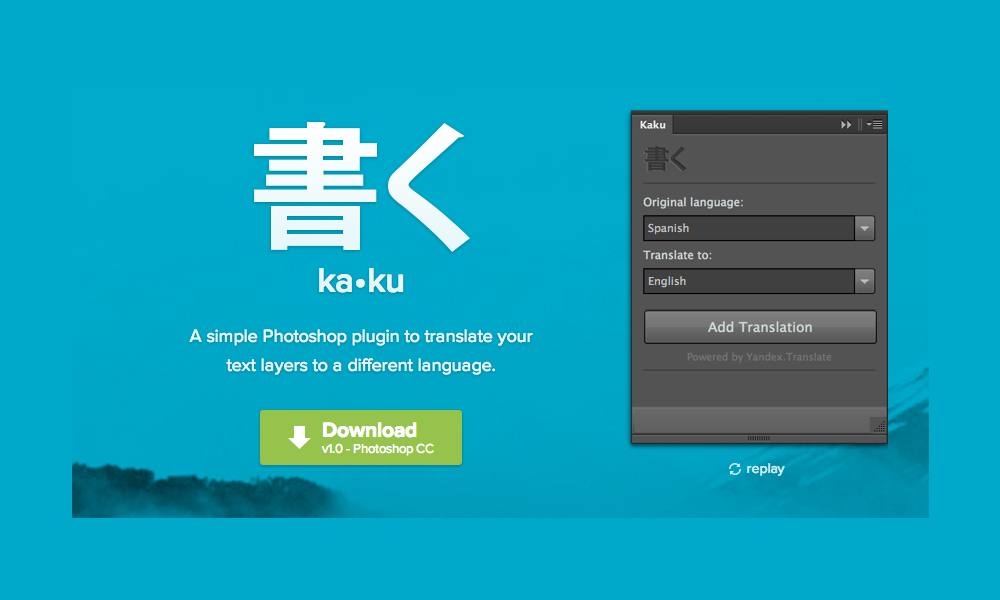Viewport: 1000px width, 600px height.
Task: Click the Powered by Yandex.Translate text
Action: 759,357
